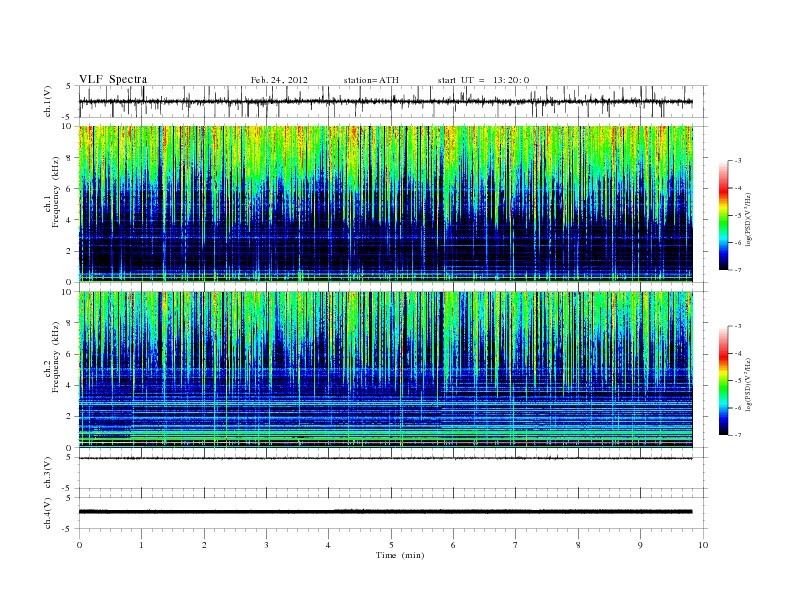Click the "8" kHz tick on ch.1 frequency axis
Screen dimensions: 792x612
[x=69, y=158]
